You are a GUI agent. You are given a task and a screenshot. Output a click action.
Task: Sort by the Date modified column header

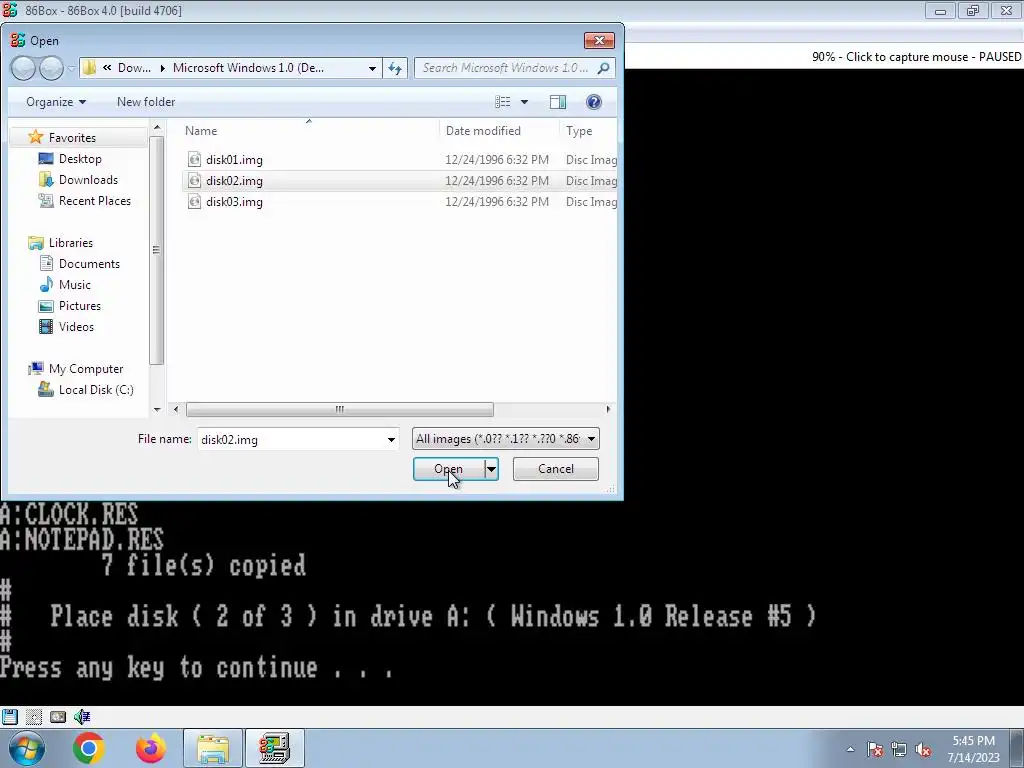(x=499, y=131)
